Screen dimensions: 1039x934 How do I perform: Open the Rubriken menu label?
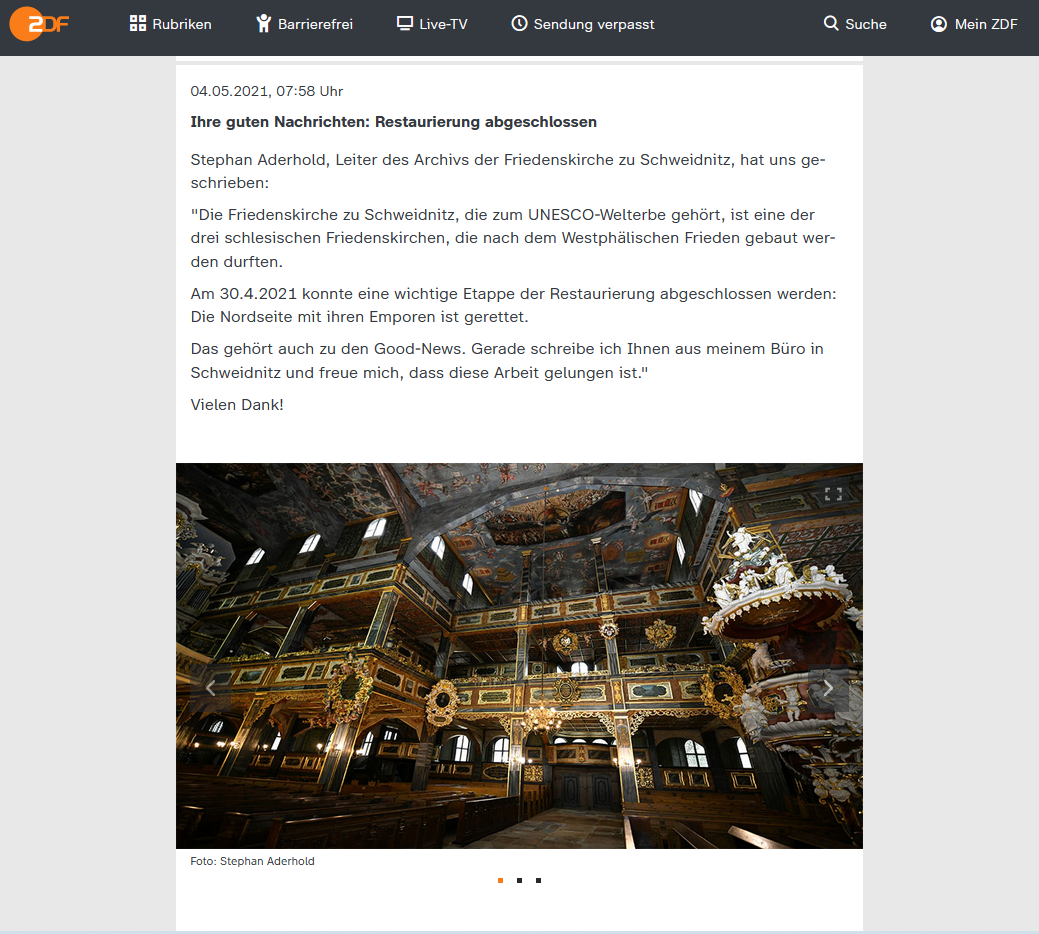pos(182,25)
